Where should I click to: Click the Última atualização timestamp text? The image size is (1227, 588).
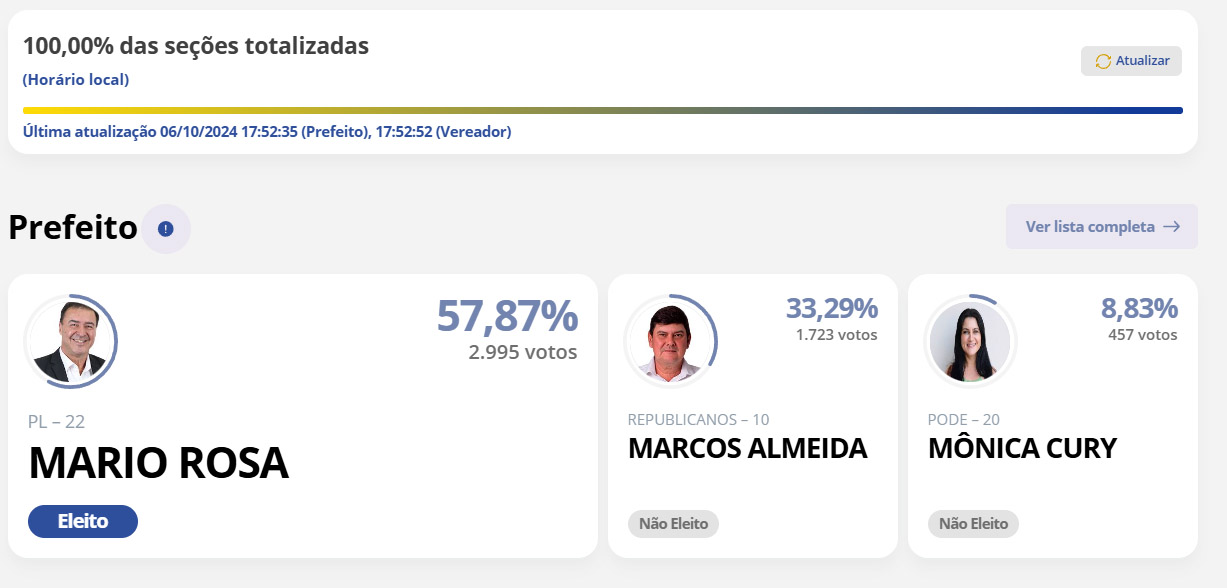[x=267, y=131]
